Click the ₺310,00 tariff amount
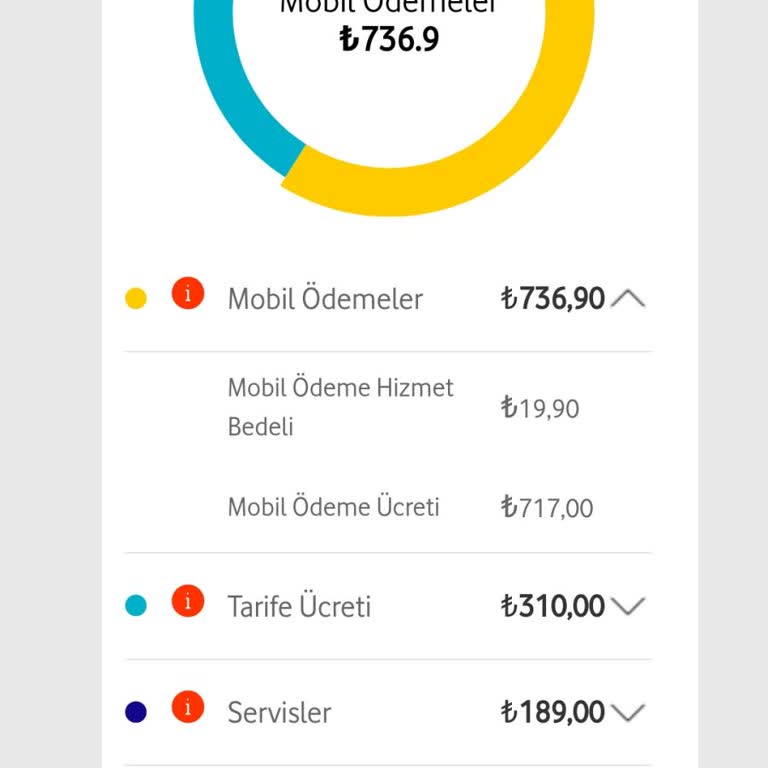768x768 pixels. 552,606
